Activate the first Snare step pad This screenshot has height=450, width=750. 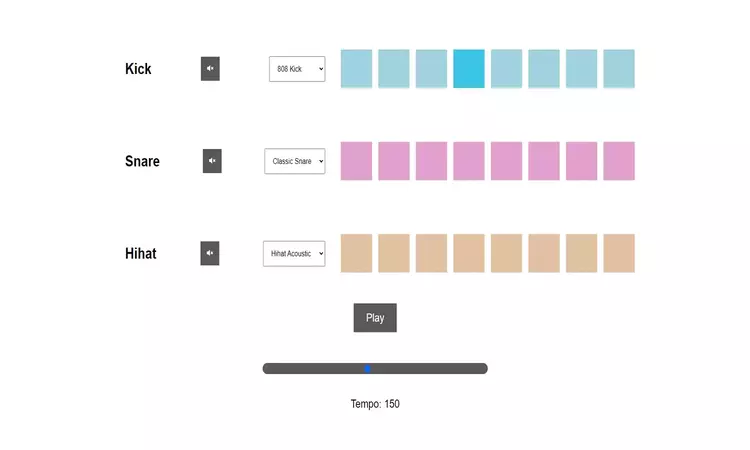[x=357, y=161]
